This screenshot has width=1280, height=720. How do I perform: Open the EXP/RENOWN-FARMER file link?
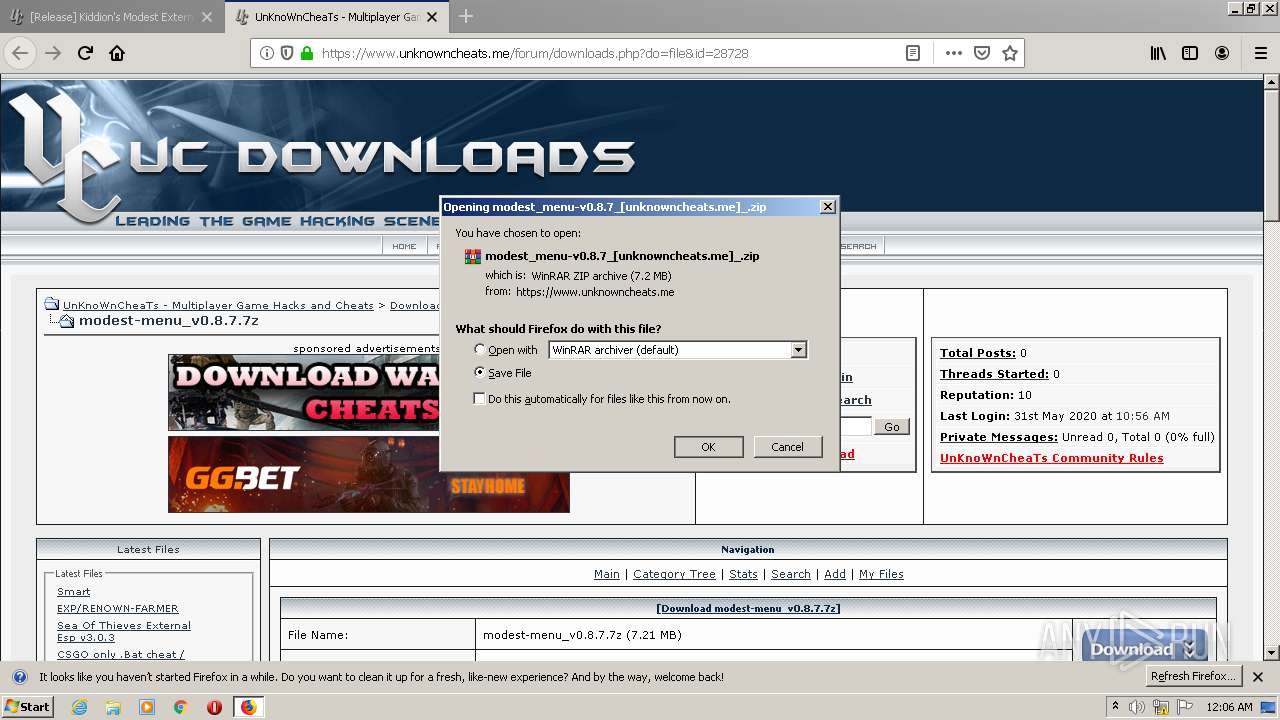coord(118,608)
